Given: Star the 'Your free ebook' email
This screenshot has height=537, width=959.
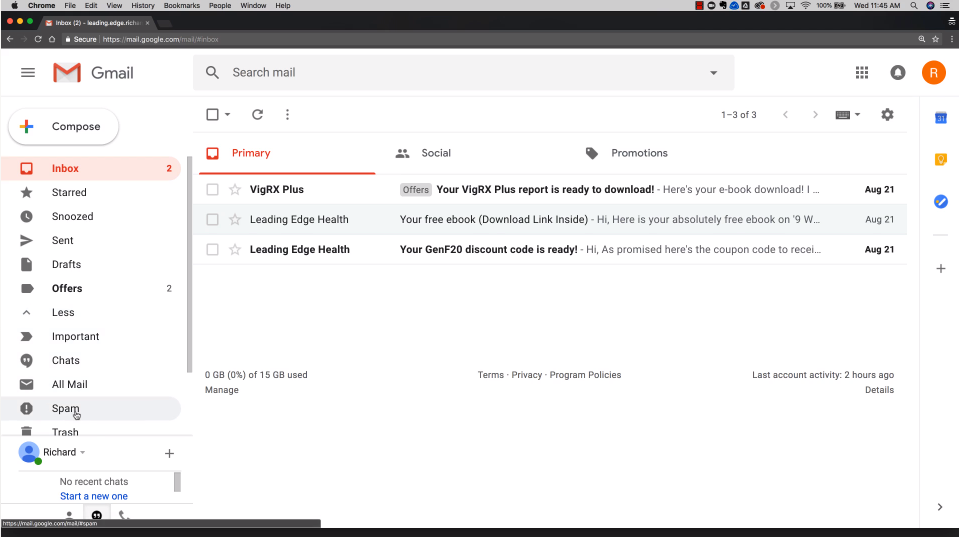Looking at the screenshot, I should click(x=235, y=220).
